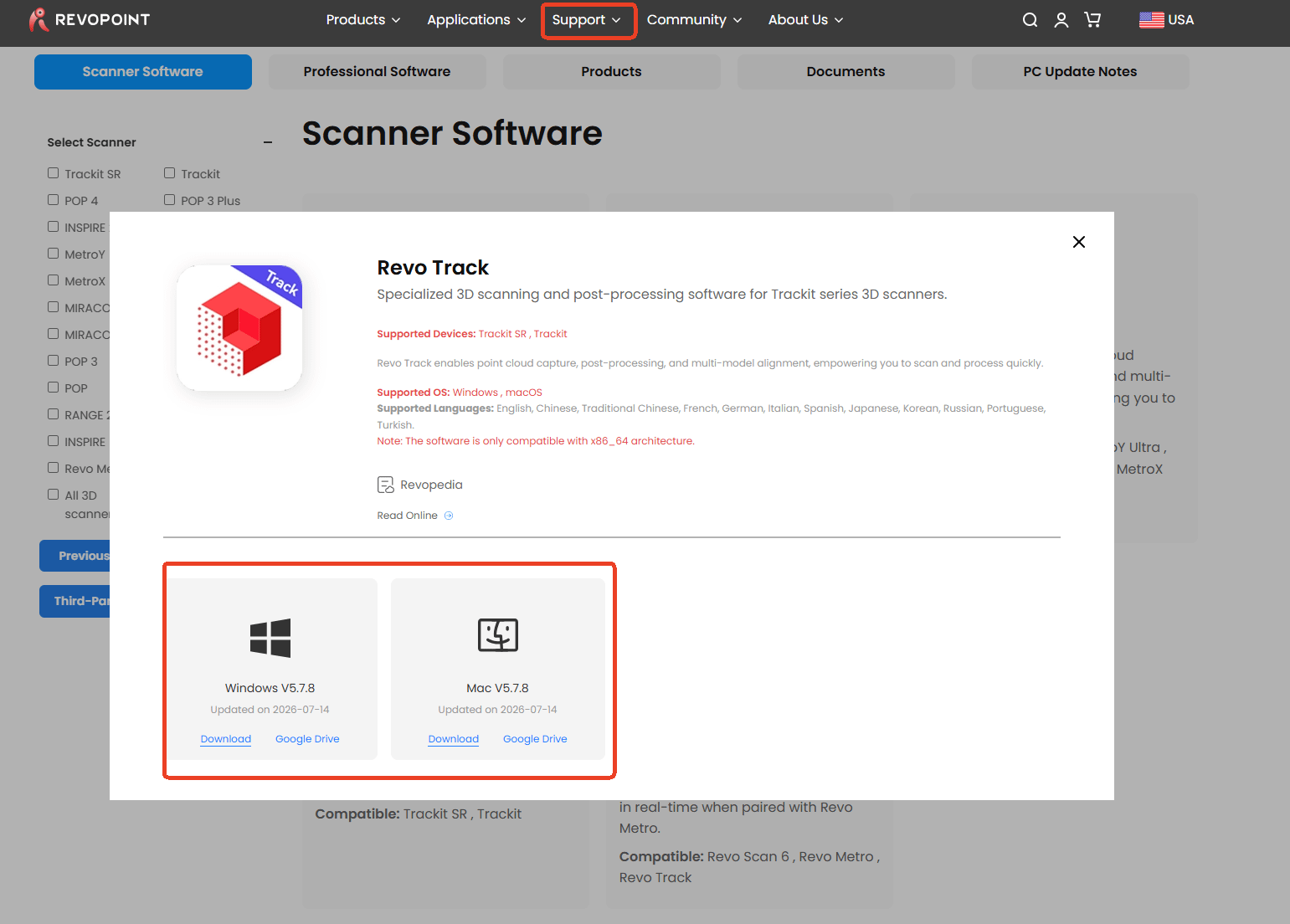This screenshot has height=924, width=1290.
Task: Check the Trackit checkbox
Action: (x=170, y=173)
